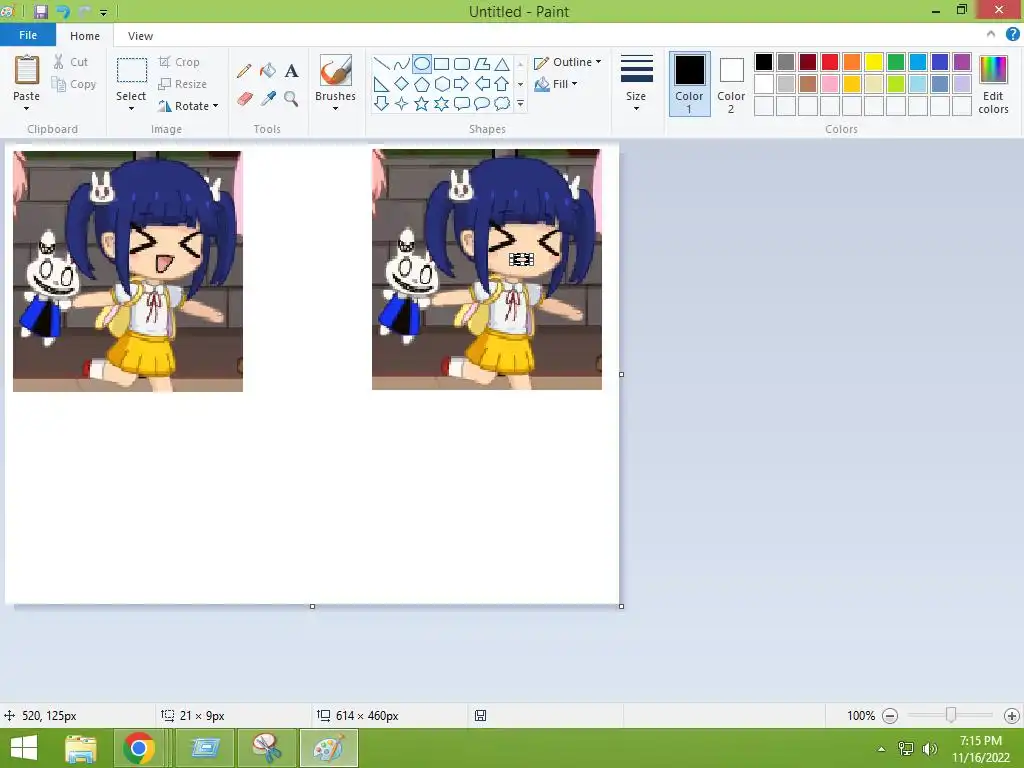
Task: Open the shape Fill dropdown
Action: (x=556, y=84)
